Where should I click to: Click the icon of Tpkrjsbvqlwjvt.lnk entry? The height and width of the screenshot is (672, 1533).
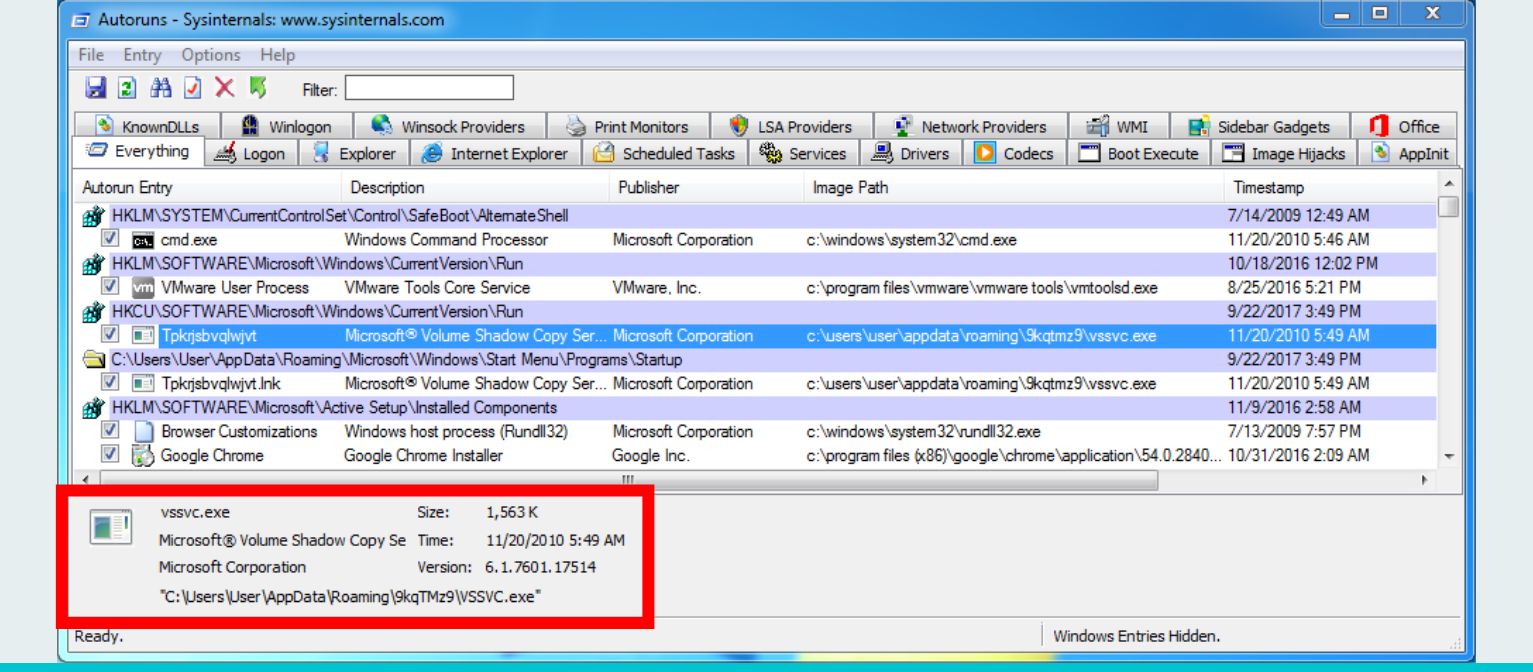pyautogui.click(x=142, y=384)
